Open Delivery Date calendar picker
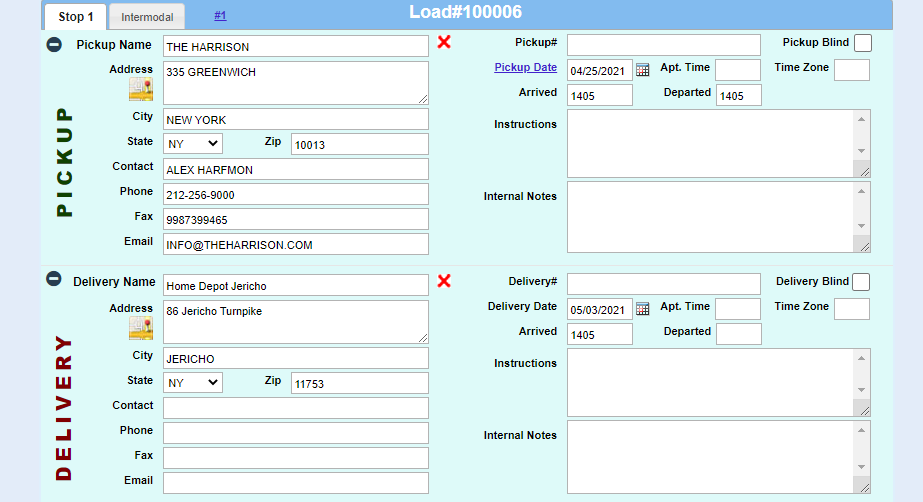923x502 pixels. coord(643,309)
